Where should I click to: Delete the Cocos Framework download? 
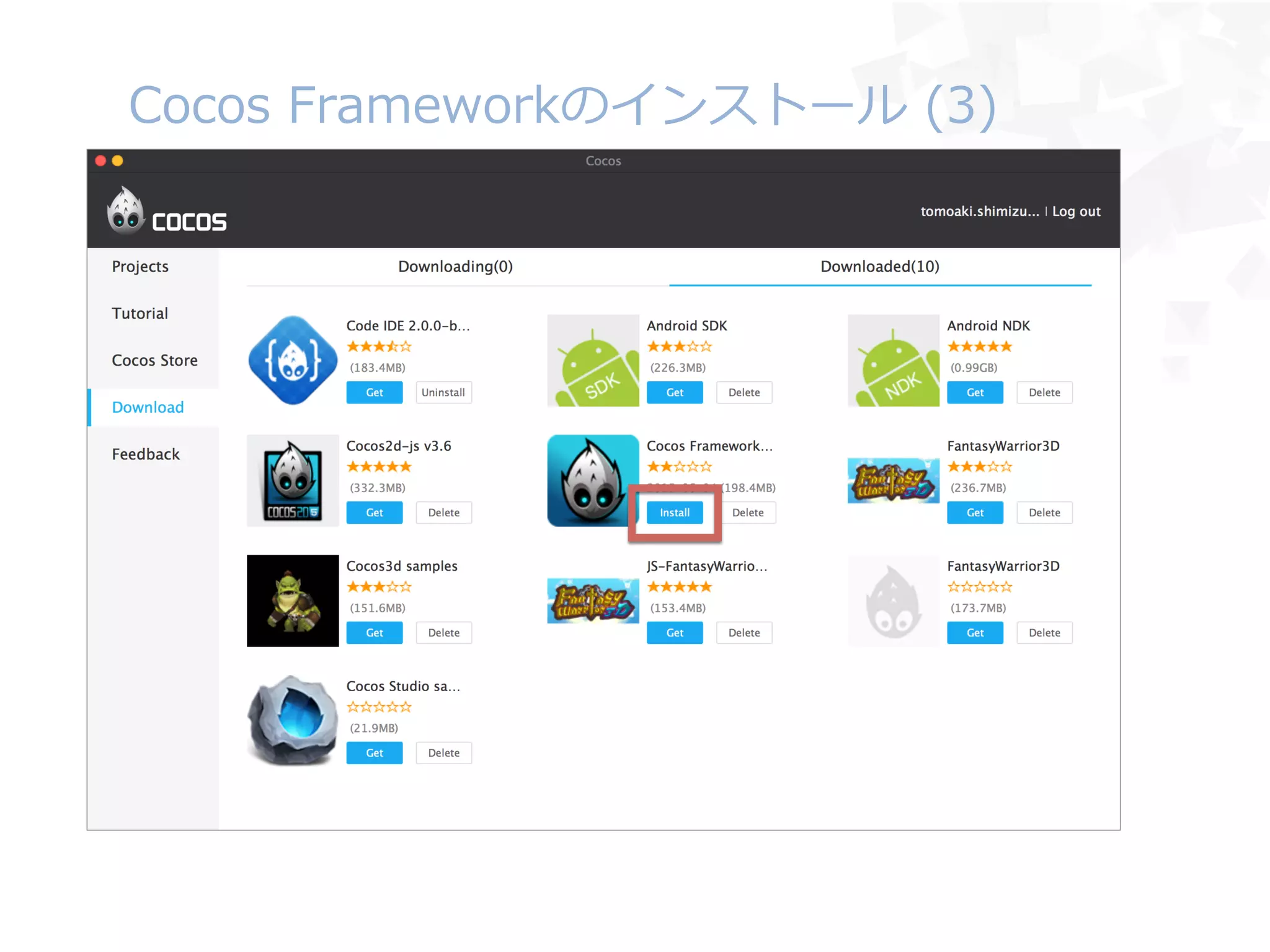point(748,513)
